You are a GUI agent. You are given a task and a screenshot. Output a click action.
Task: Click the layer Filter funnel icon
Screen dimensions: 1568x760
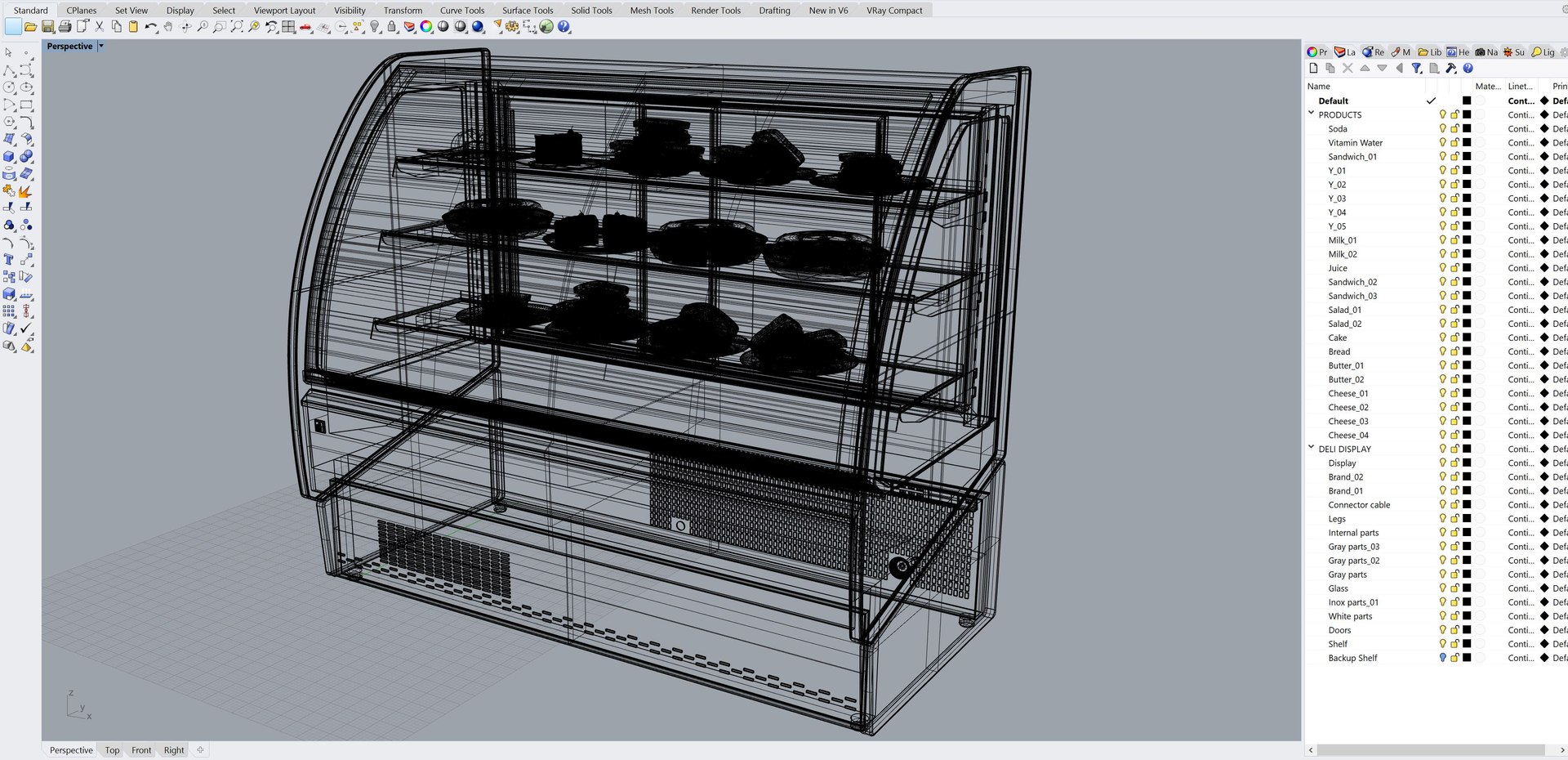click(1417, 69)
